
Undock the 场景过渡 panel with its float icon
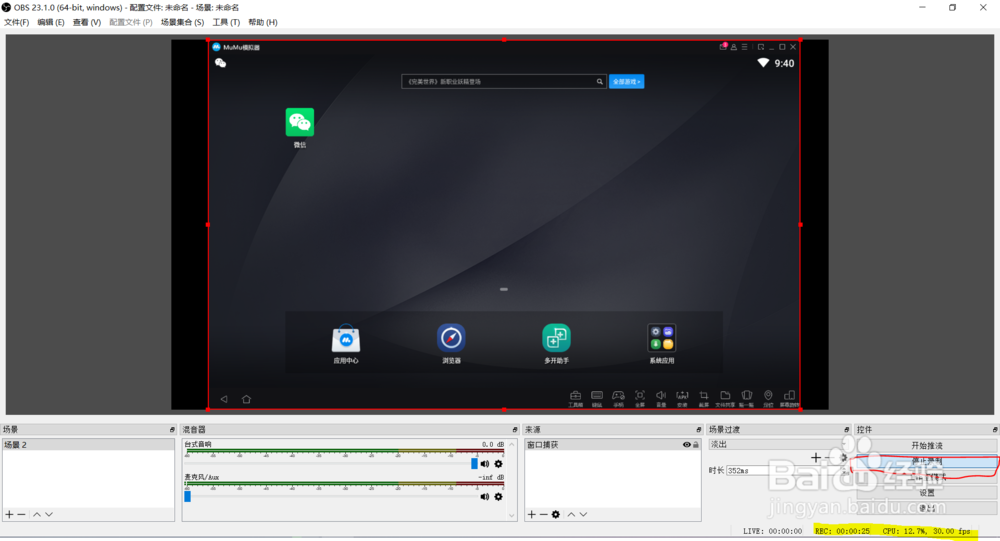[x=846, y=429]
